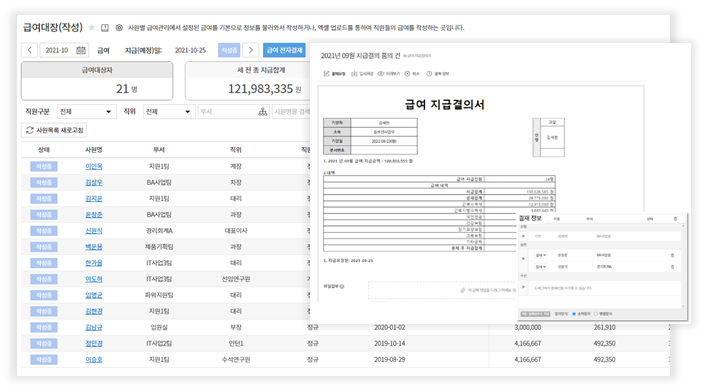Click the 261,910 amount cell

(x=604, y=327)
